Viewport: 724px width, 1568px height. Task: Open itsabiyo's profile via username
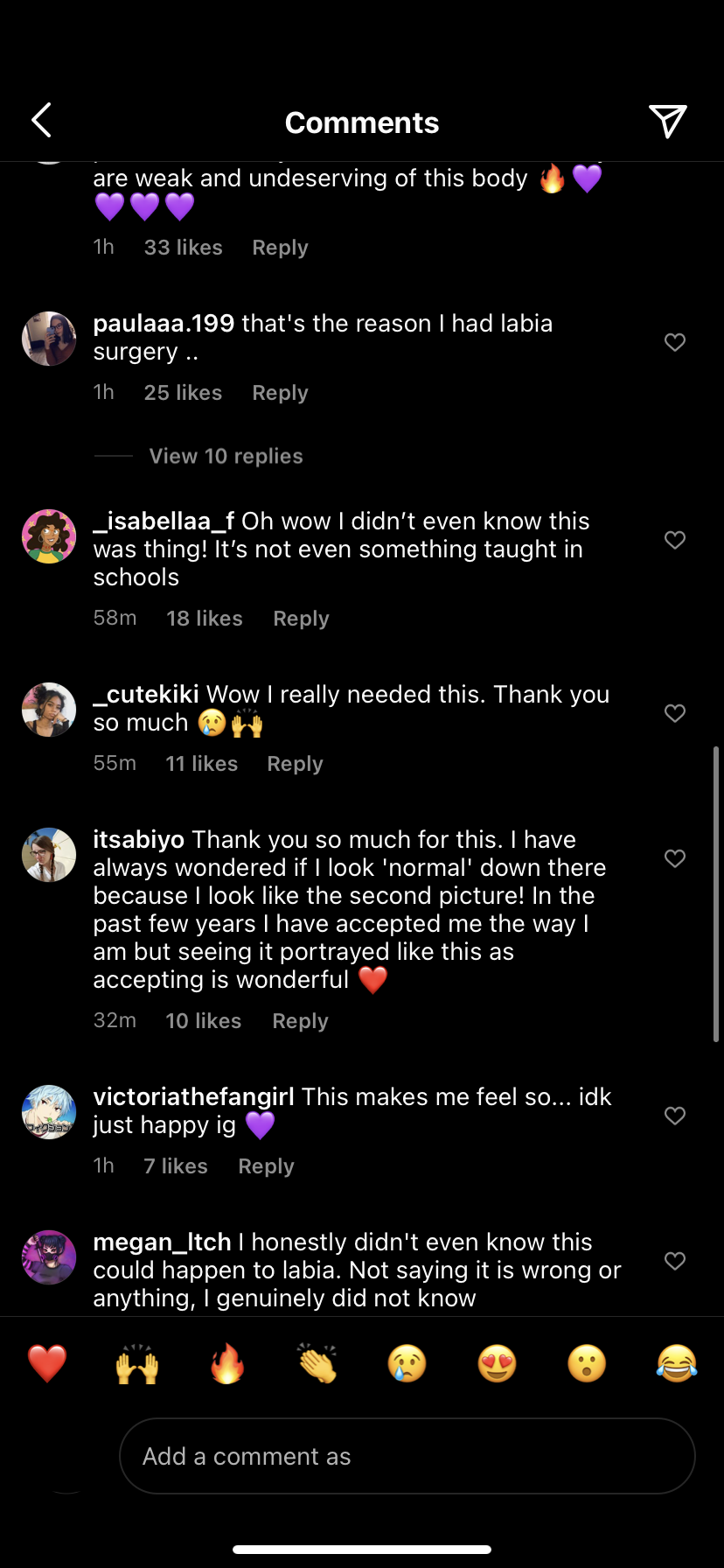(139, 840)
